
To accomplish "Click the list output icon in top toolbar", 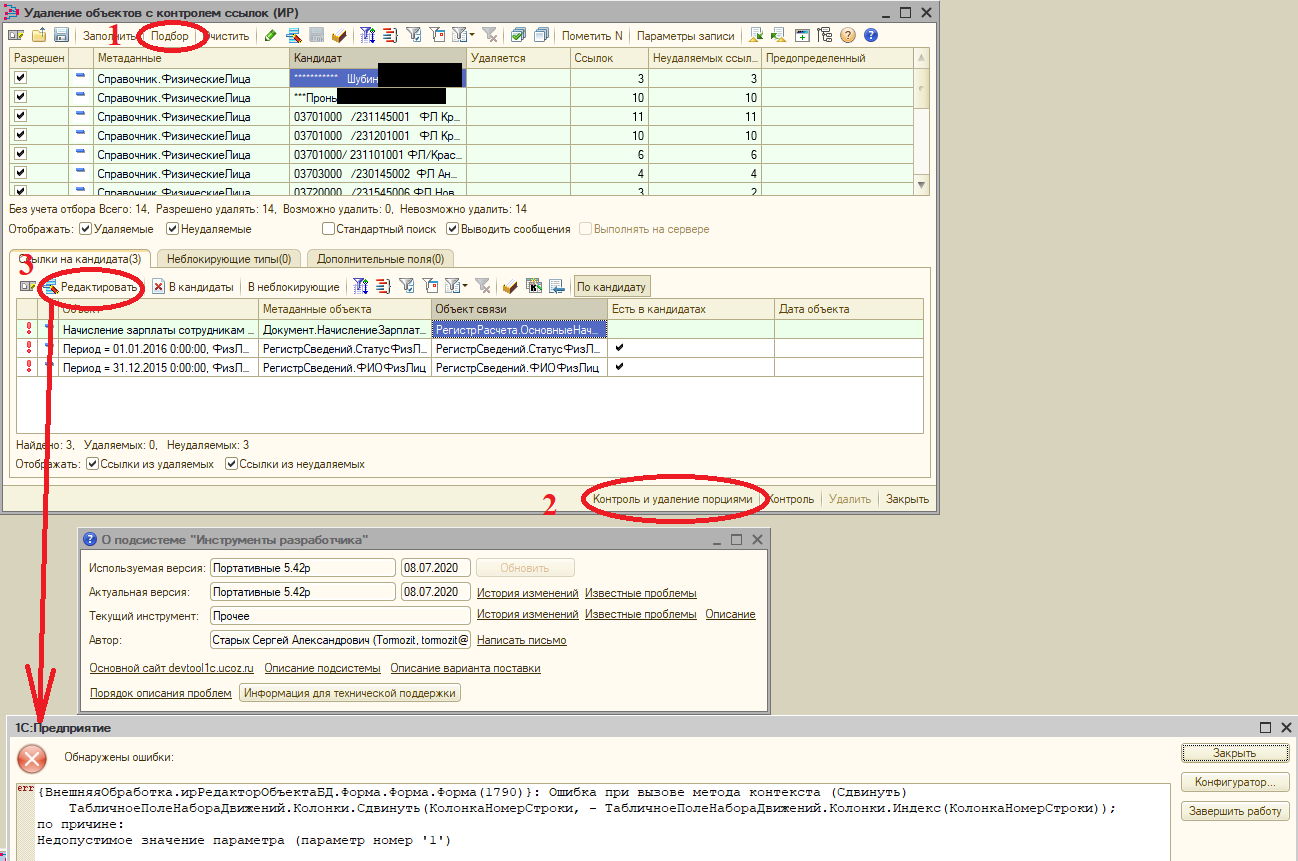I will pyautogui.click(x=391, y=35).
